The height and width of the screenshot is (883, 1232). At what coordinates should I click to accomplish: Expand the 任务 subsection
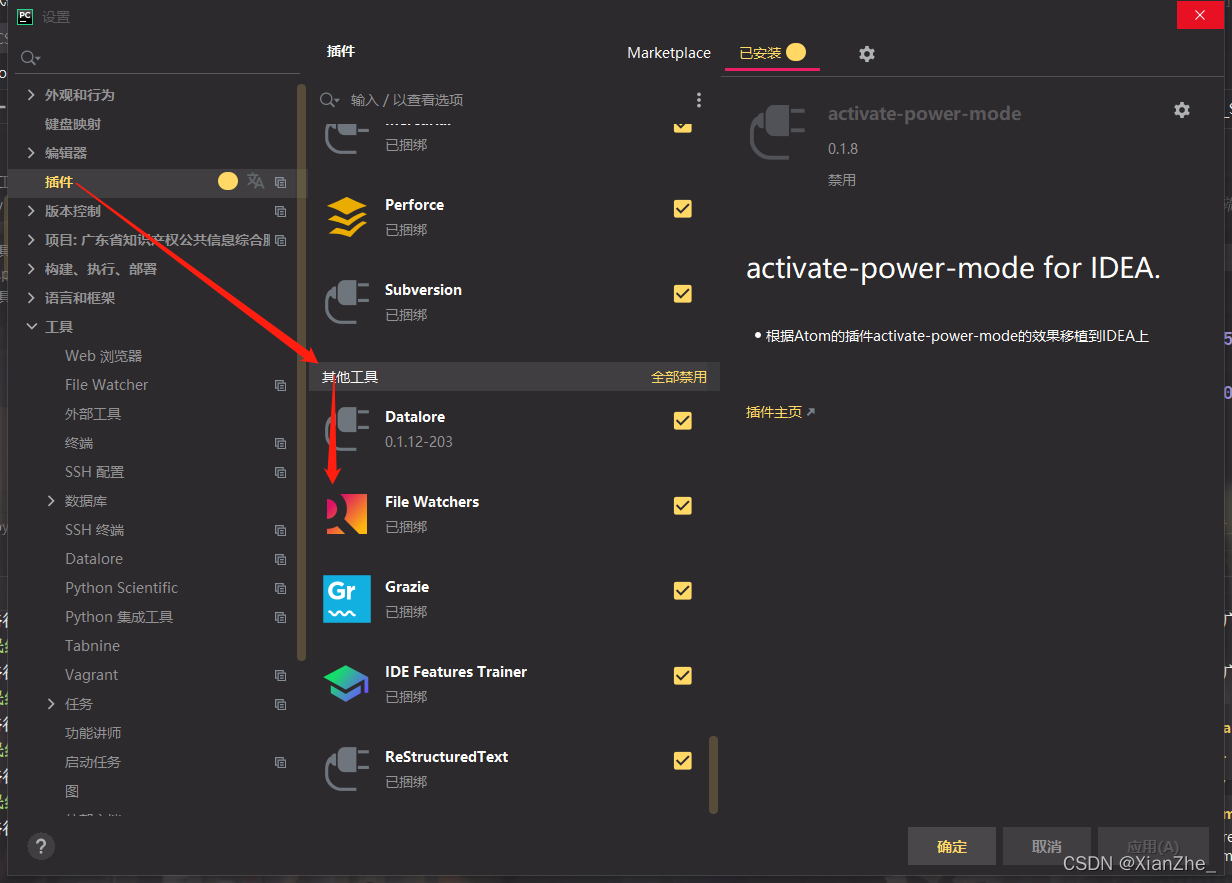(51, 704)
